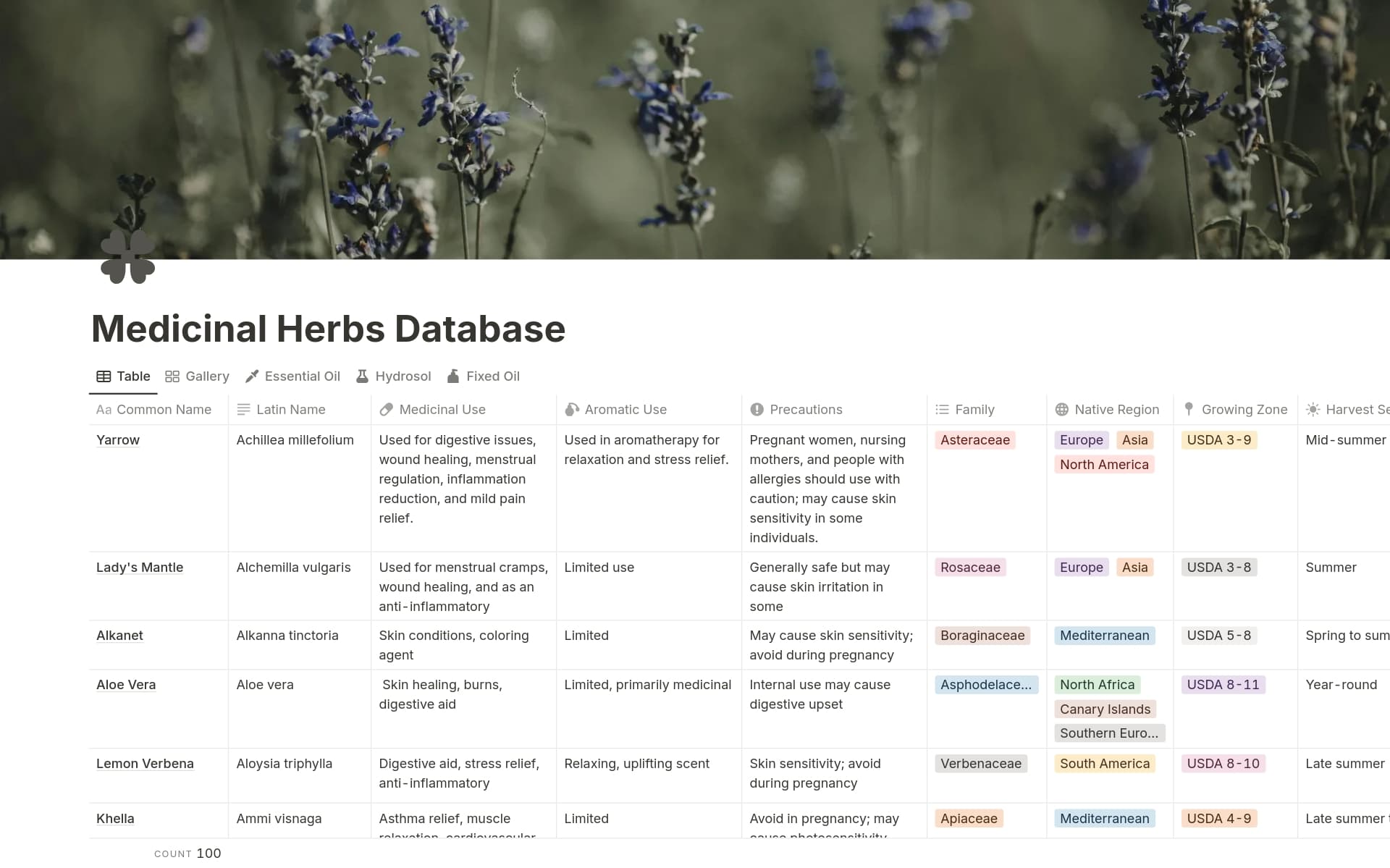Image resolution: width=1390 pixels, height=868 pixels.
Task: Click the Verbenaceae family tag
Action: pyautogui.click(x=981, y=764)
